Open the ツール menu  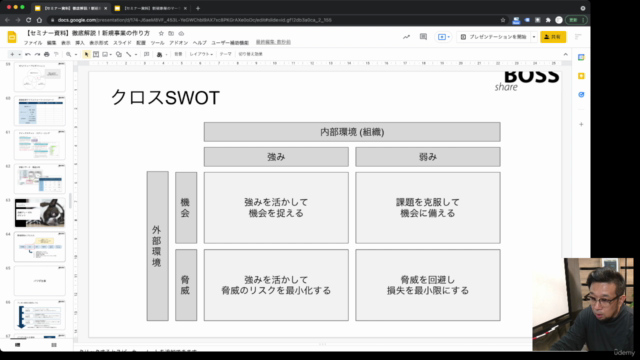point(158,43)
